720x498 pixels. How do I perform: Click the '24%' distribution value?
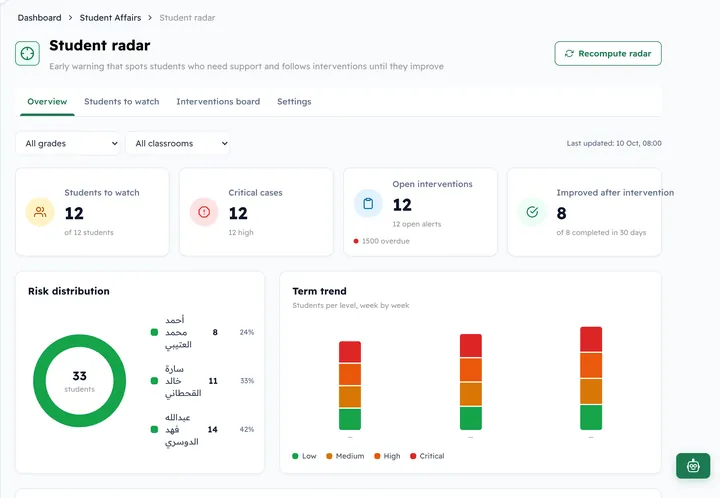(247, 332)
